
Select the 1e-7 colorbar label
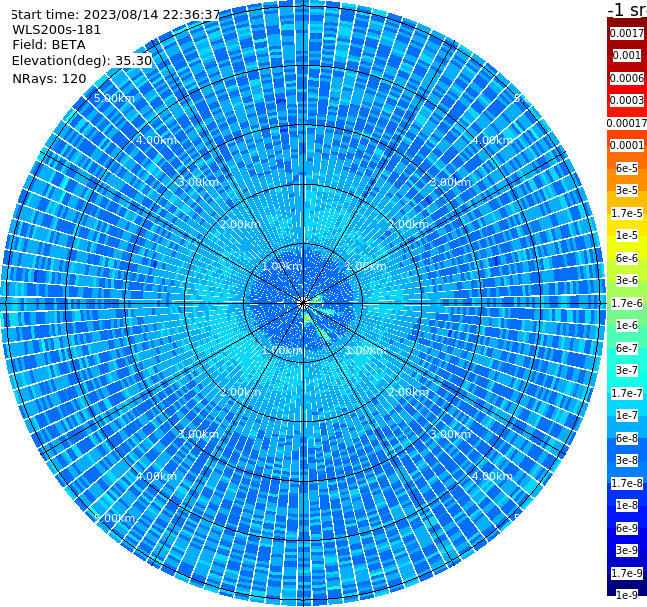tap(627, 415)
